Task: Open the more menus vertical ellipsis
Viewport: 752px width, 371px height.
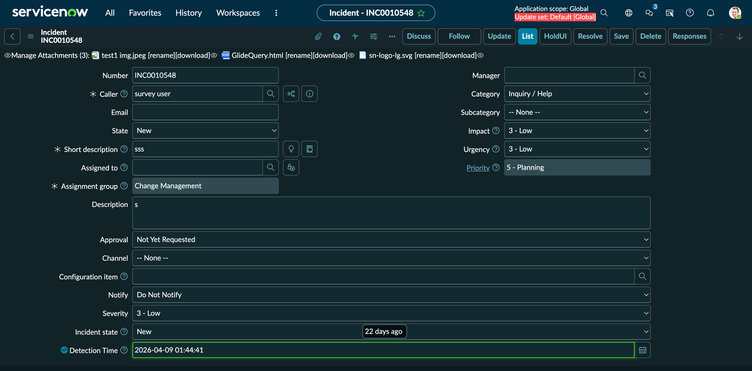Action: [276, 13]
